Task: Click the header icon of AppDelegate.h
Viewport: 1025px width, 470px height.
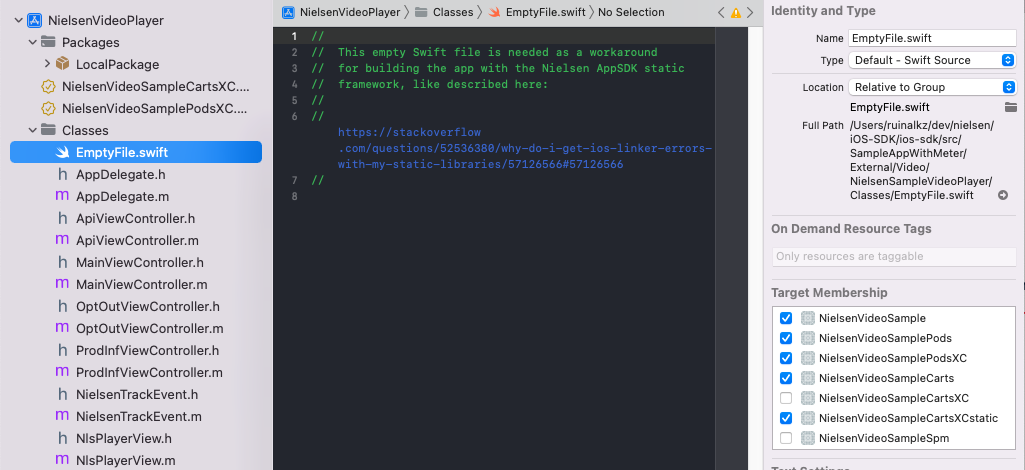Action: click(63, 175)
